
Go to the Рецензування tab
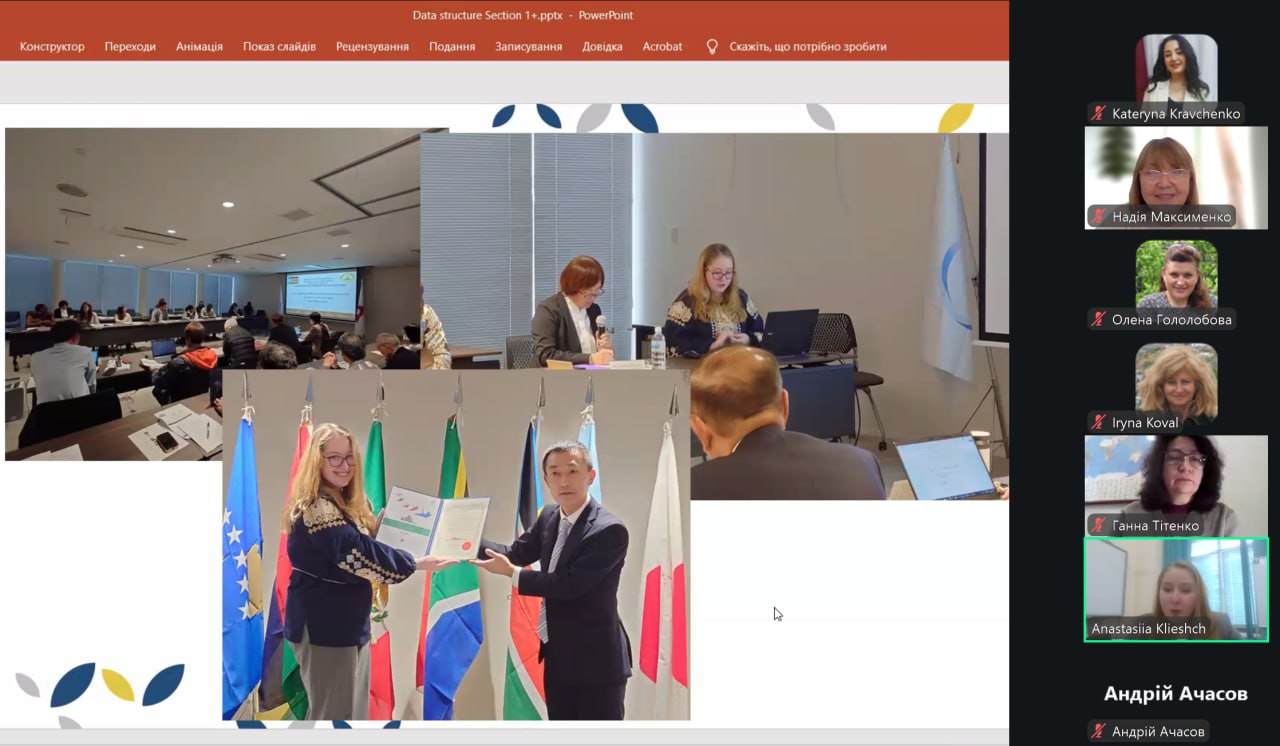(372, 46)
